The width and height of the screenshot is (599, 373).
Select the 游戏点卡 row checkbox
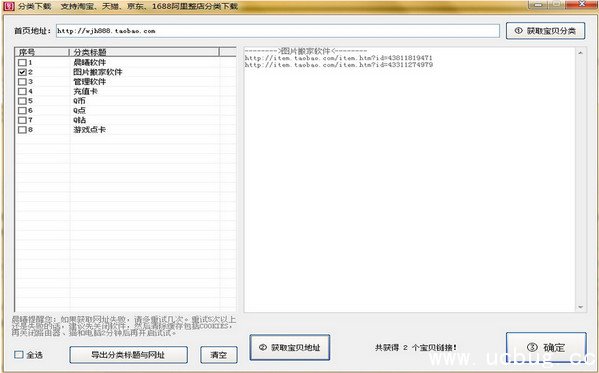[22, 130]
